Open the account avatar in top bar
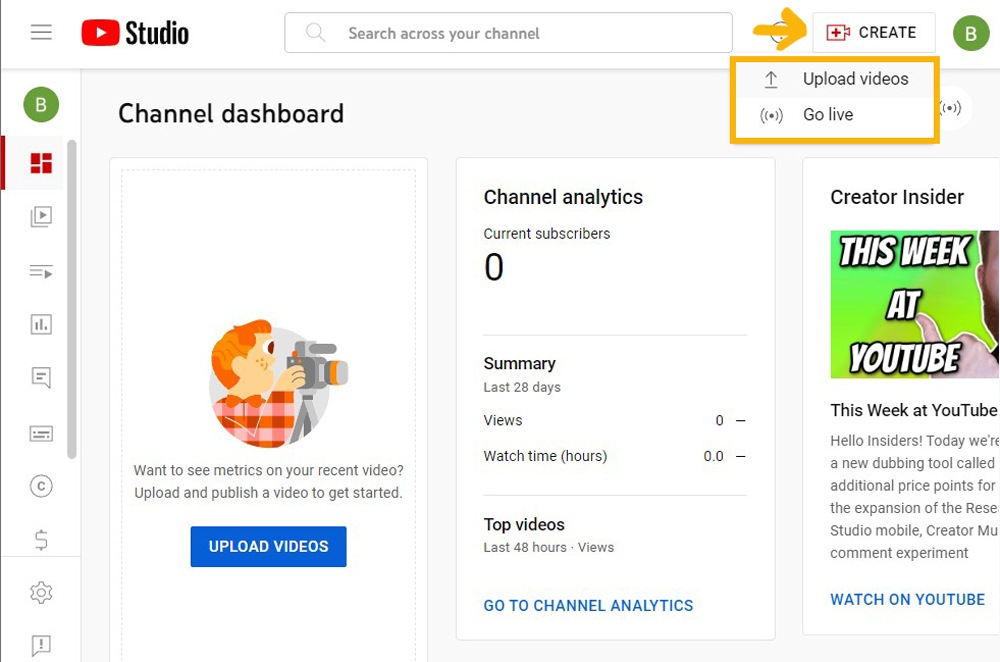 (x=971, y=33)
